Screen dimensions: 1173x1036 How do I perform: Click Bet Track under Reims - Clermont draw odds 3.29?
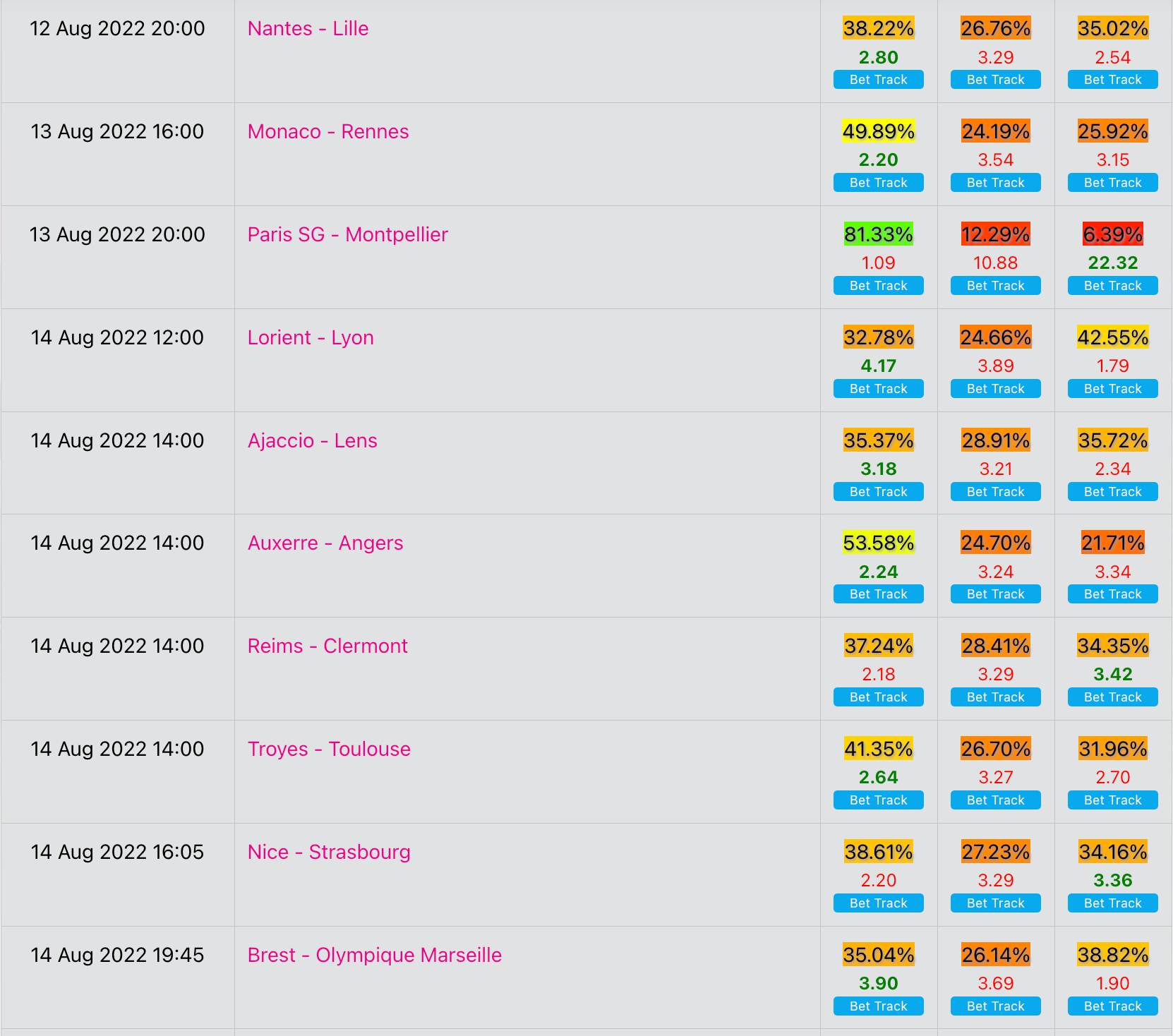click(x=996, y=697)
